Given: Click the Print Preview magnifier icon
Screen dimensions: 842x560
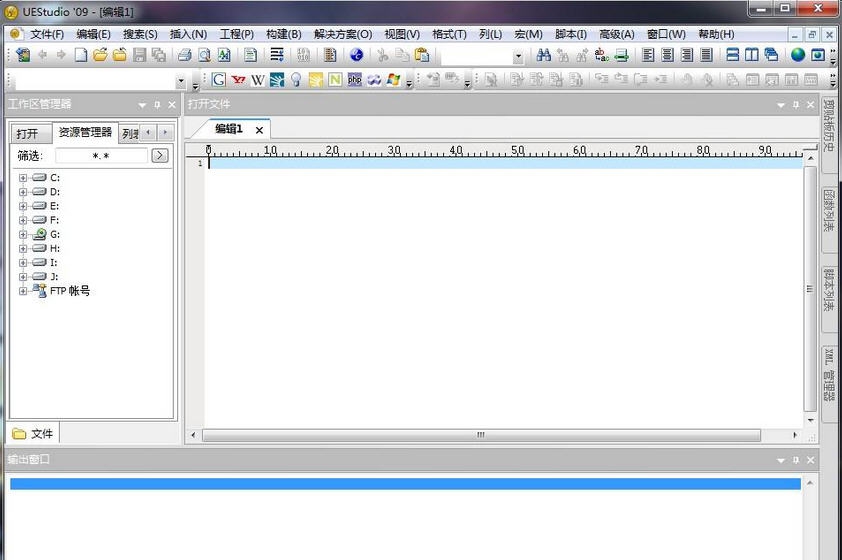Looking at the screenshot, I should point(205,55).
